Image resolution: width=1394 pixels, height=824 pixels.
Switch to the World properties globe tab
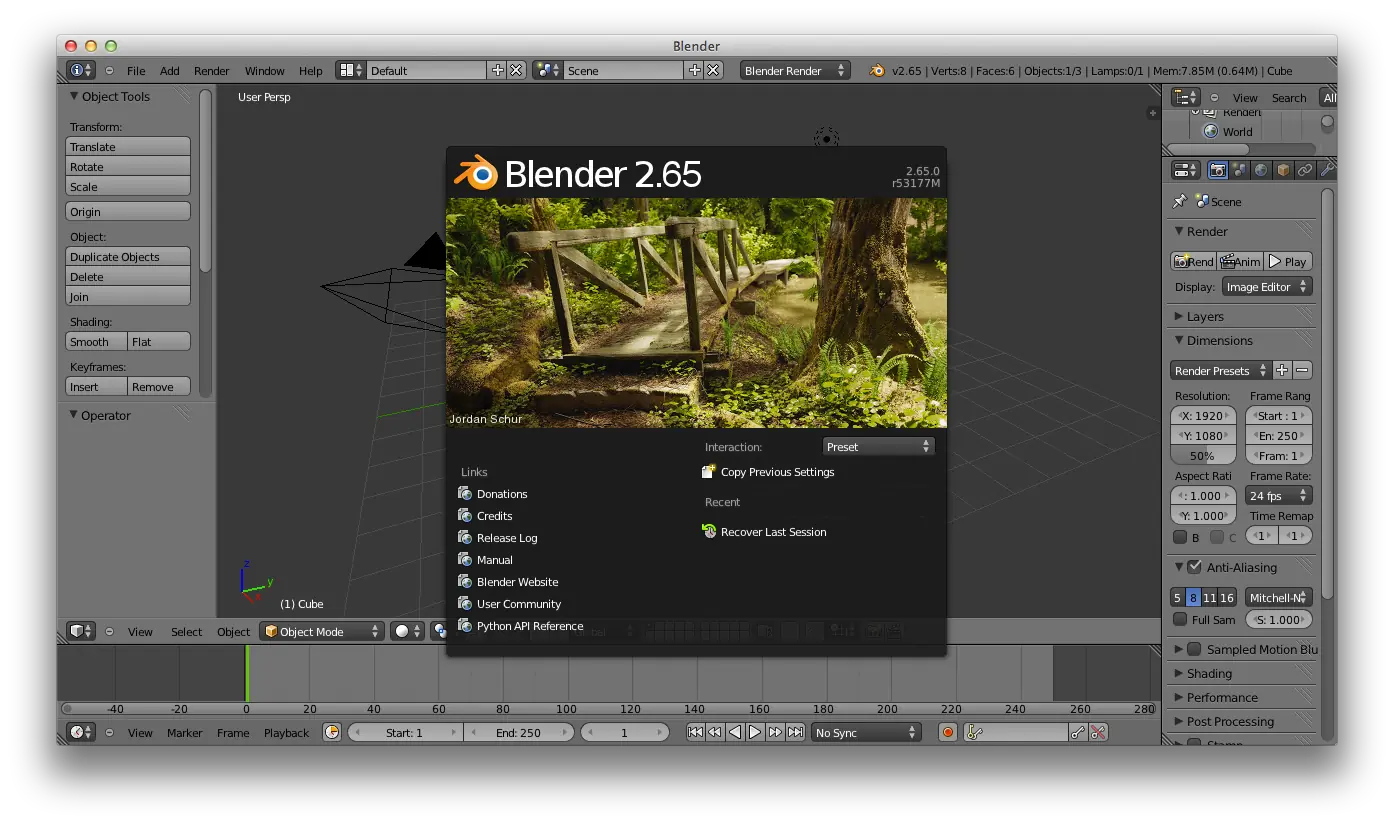pos(1261,171)
